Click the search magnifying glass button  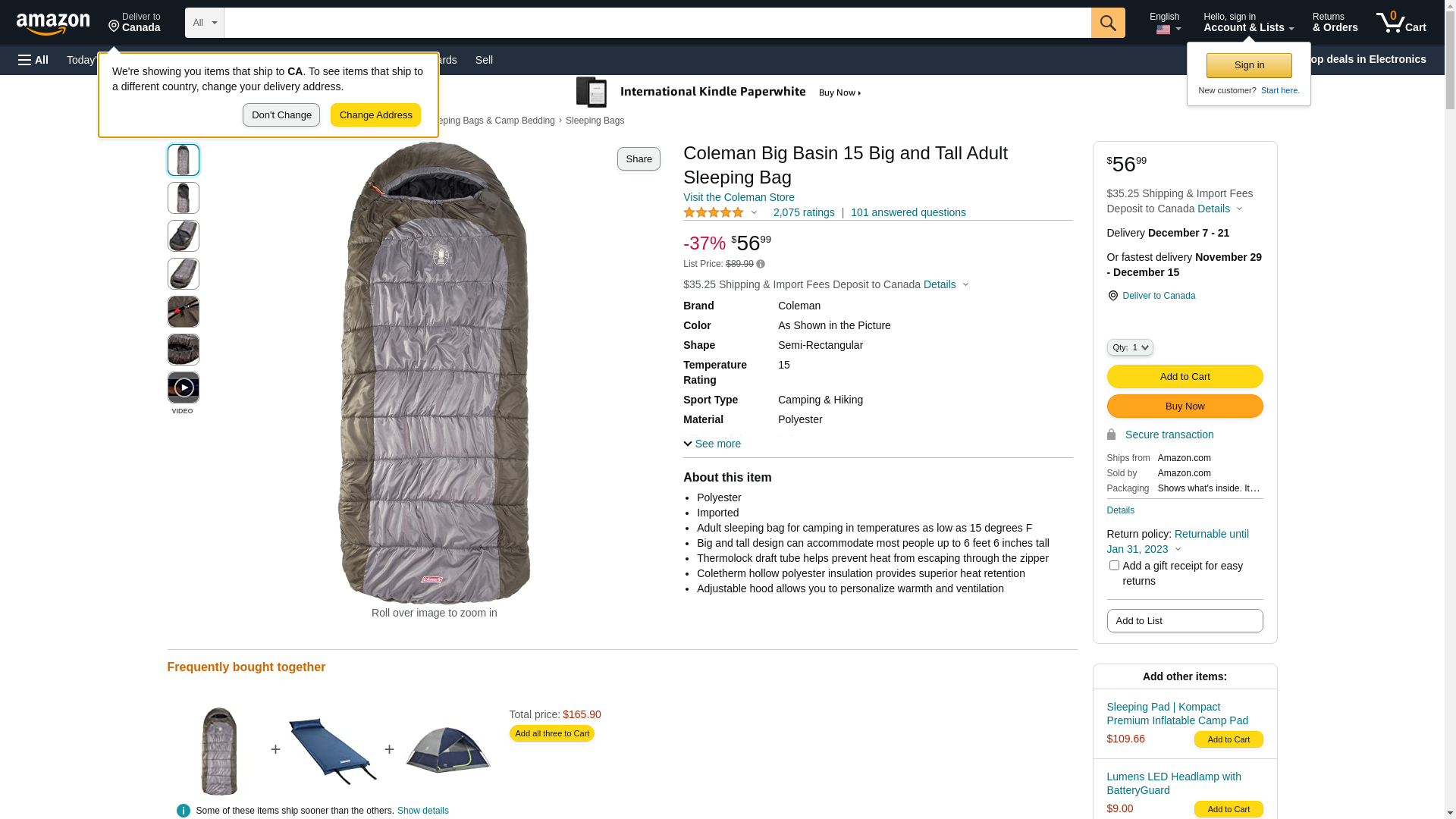[1108, 23]
